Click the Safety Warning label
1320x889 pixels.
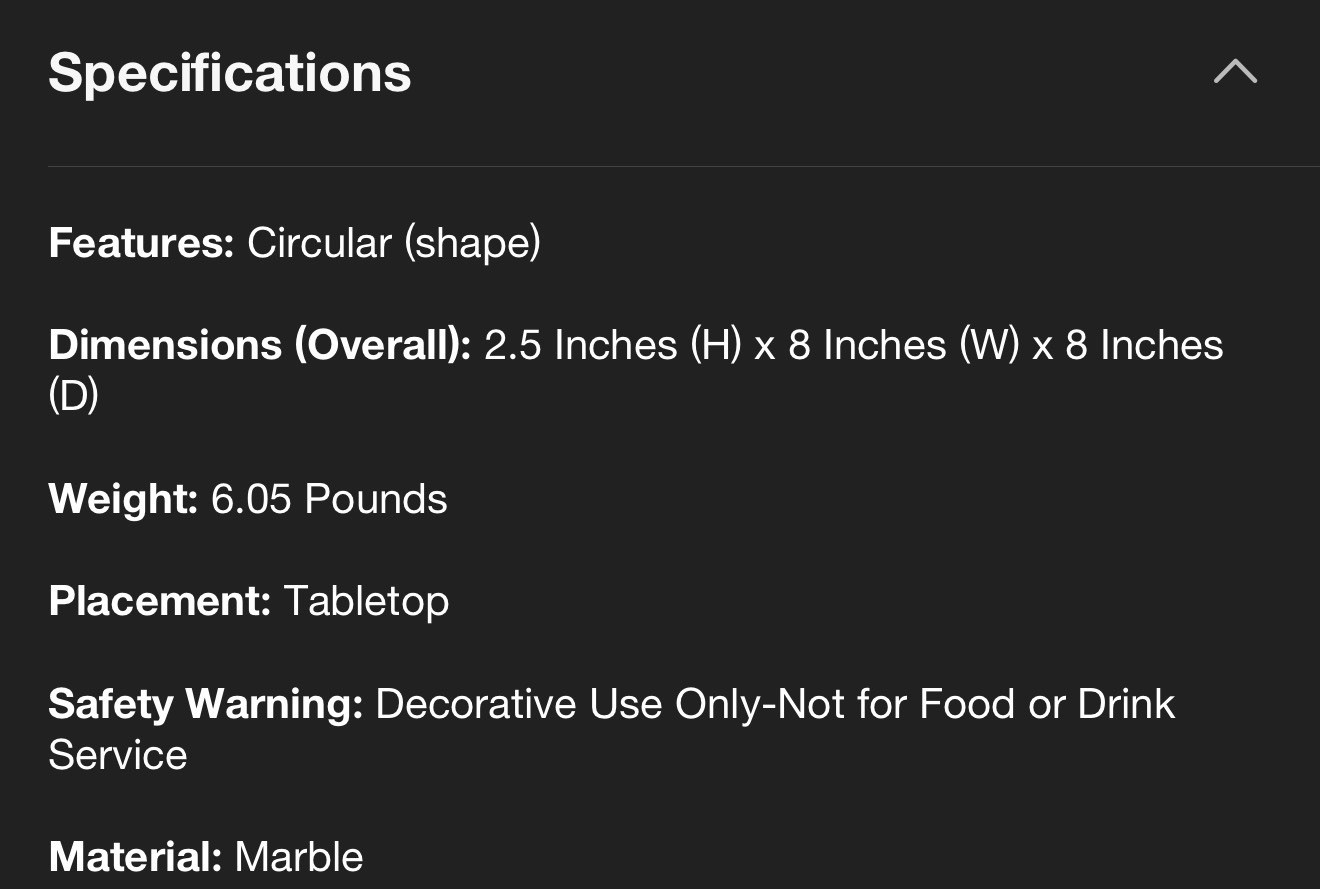coord(205,704)
